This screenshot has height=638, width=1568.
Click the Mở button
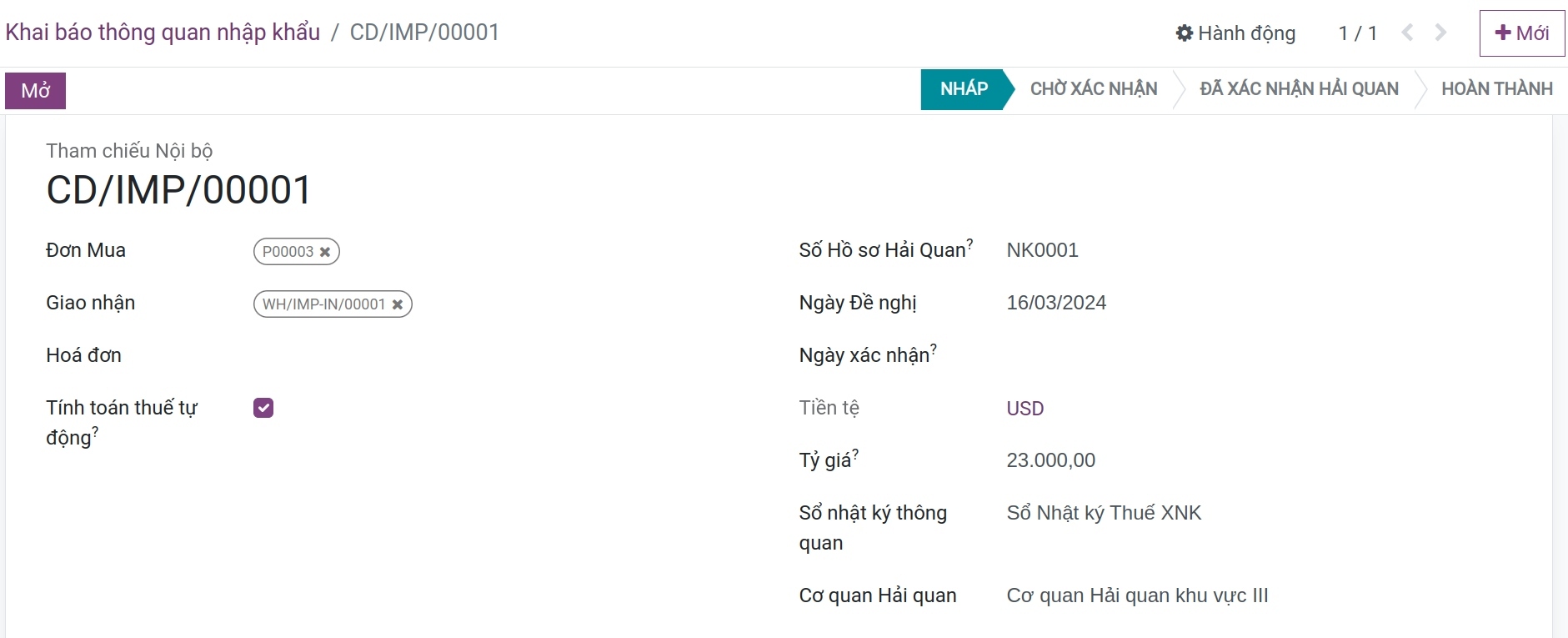click(x=36, y=91)
